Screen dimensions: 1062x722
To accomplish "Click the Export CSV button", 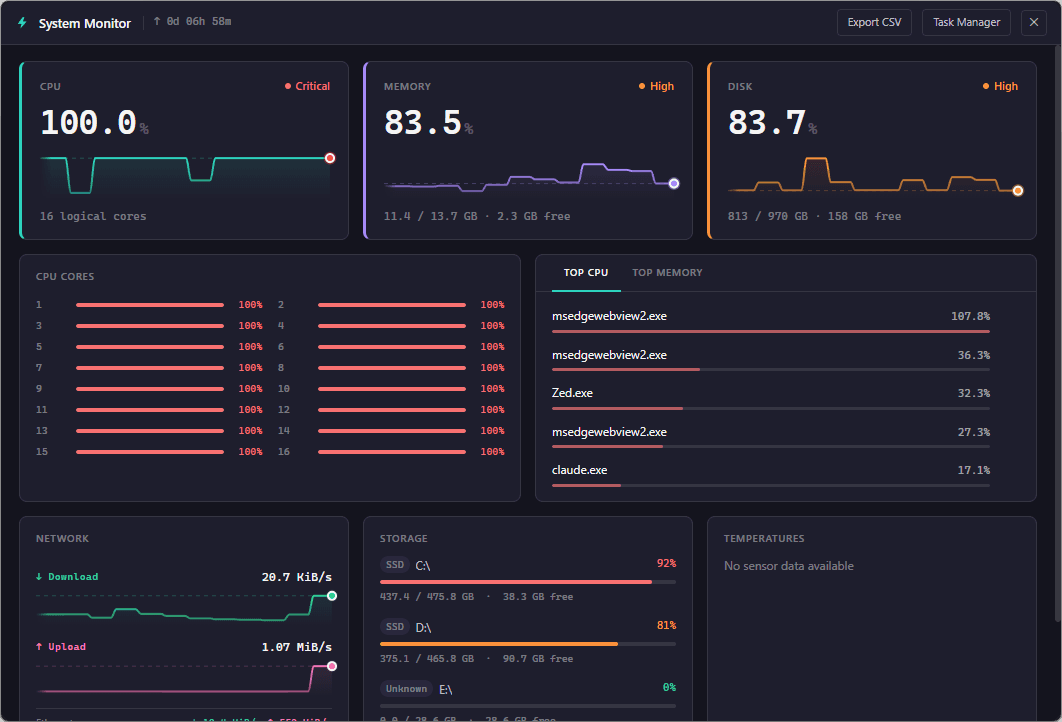I will pos(874,22).
